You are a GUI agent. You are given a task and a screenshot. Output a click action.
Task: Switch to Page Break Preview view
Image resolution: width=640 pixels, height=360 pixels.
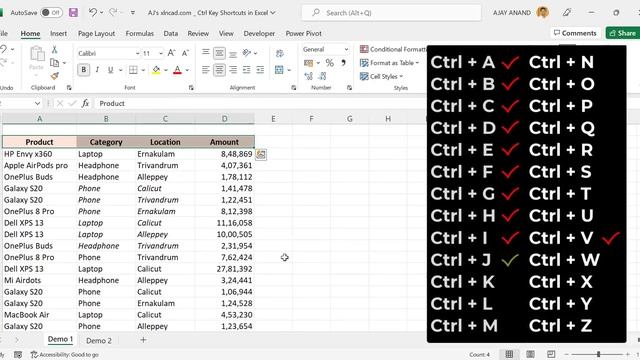tap(551, 354)
